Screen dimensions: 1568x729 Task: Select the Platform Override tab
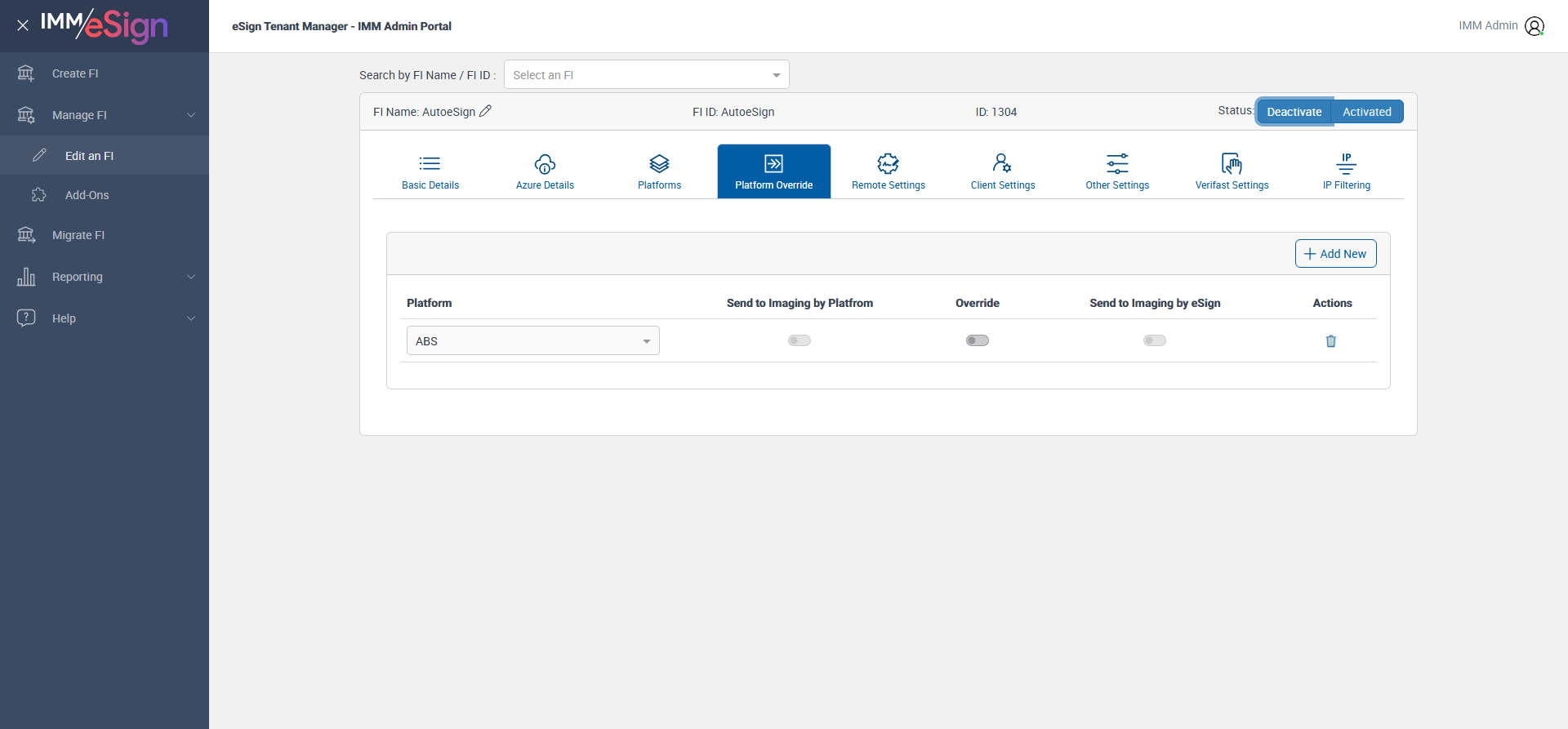[774, 171]
